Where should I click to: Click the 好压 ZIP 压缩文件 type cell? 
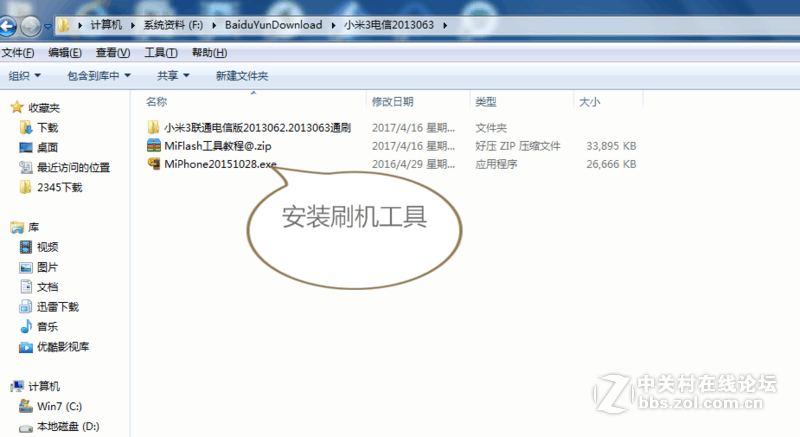(518, 146)
